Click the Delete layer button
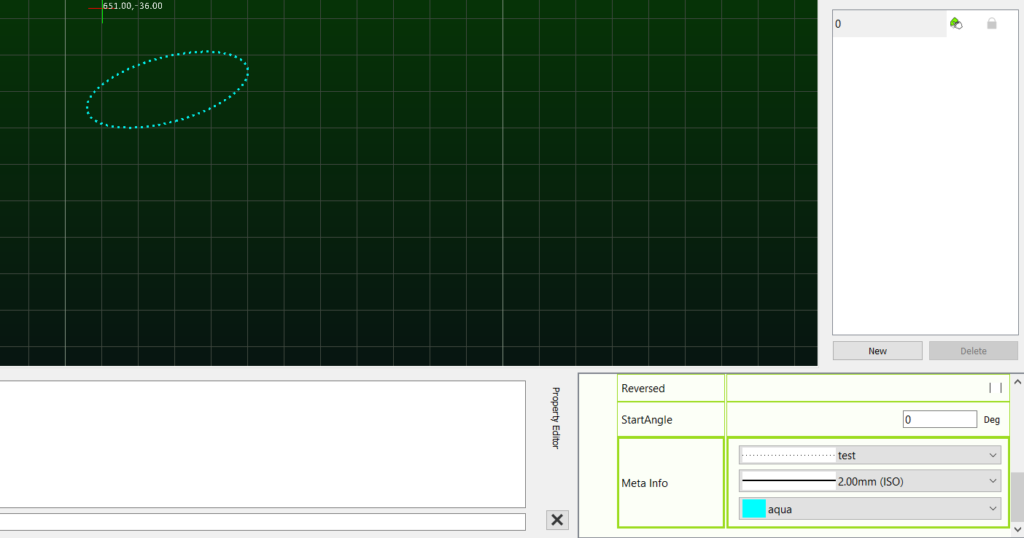The image size is (1024, 538). (x=973, y=351)
